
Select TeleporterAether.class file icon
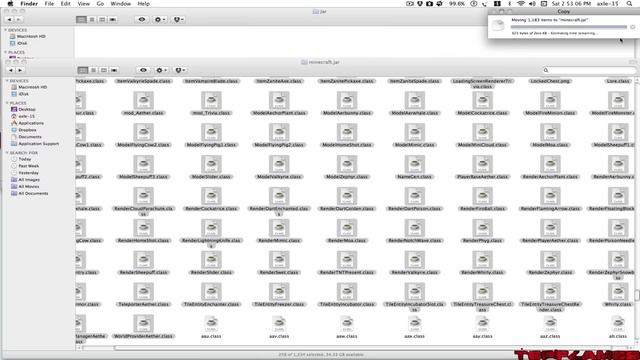[x=144, y=292]
